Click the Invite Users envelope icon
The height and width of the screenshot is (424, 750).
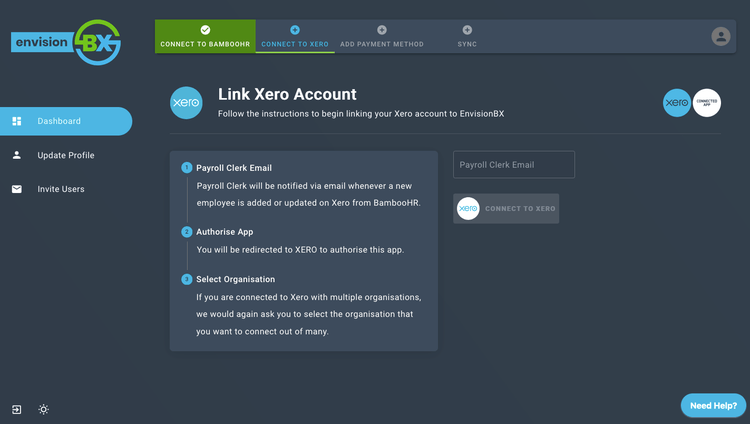coord(17,189)
